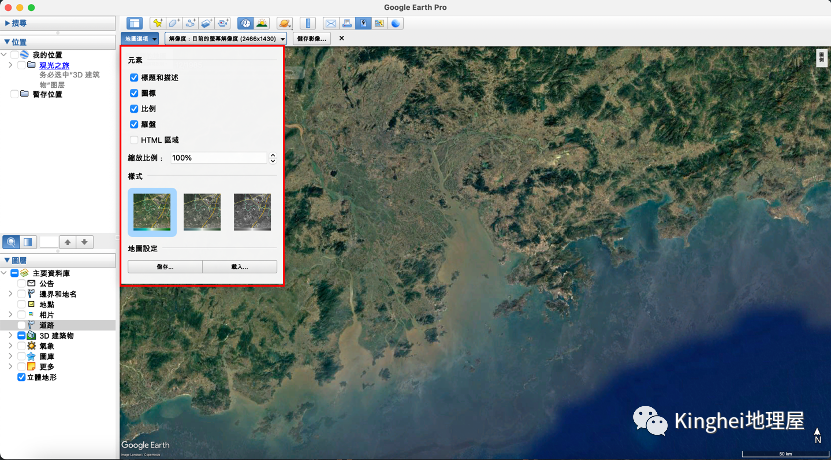The width and height of the screenshot is (832, 460).
Task: Uncheck the 立體地形 layer checkbox
Action: 22,378
